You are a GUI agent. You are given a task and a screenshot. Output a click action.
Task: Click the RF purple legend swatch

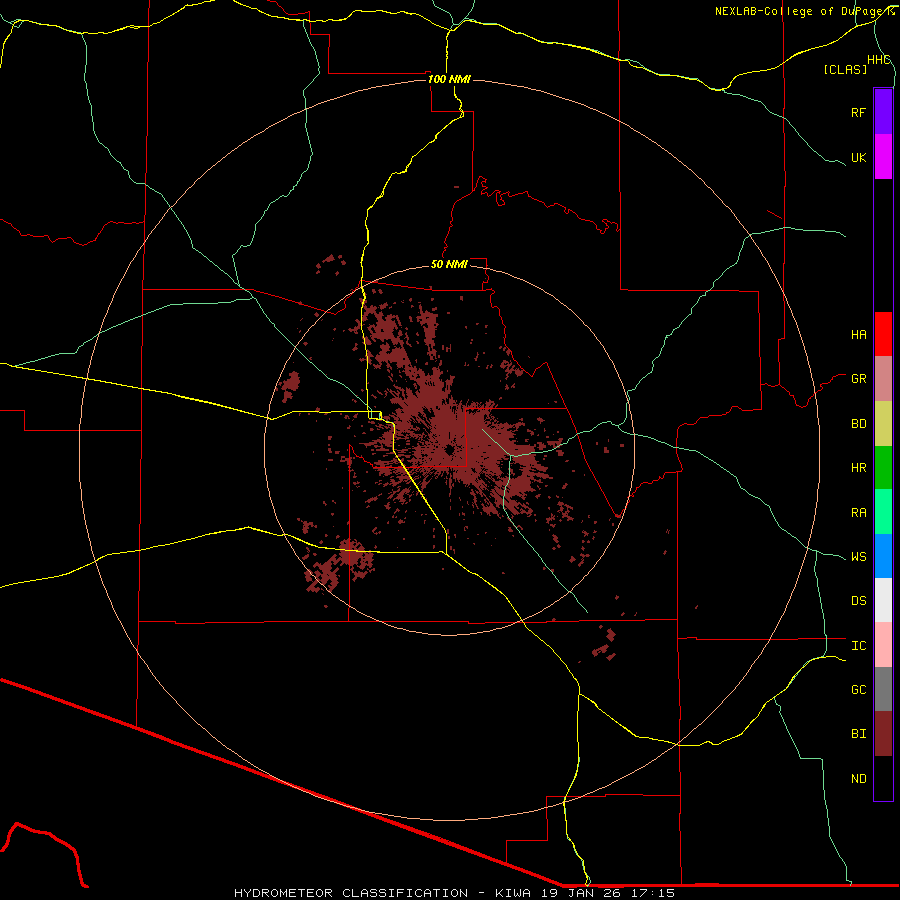pos(883,112)
